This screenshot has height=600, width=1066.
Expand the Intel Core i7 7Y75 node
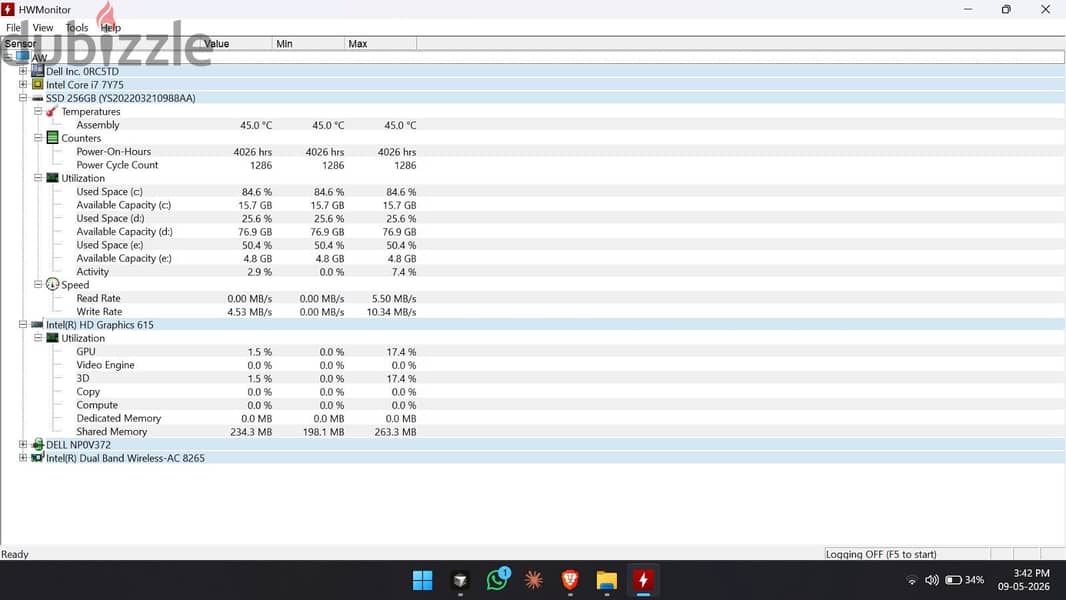pos(23,84)
